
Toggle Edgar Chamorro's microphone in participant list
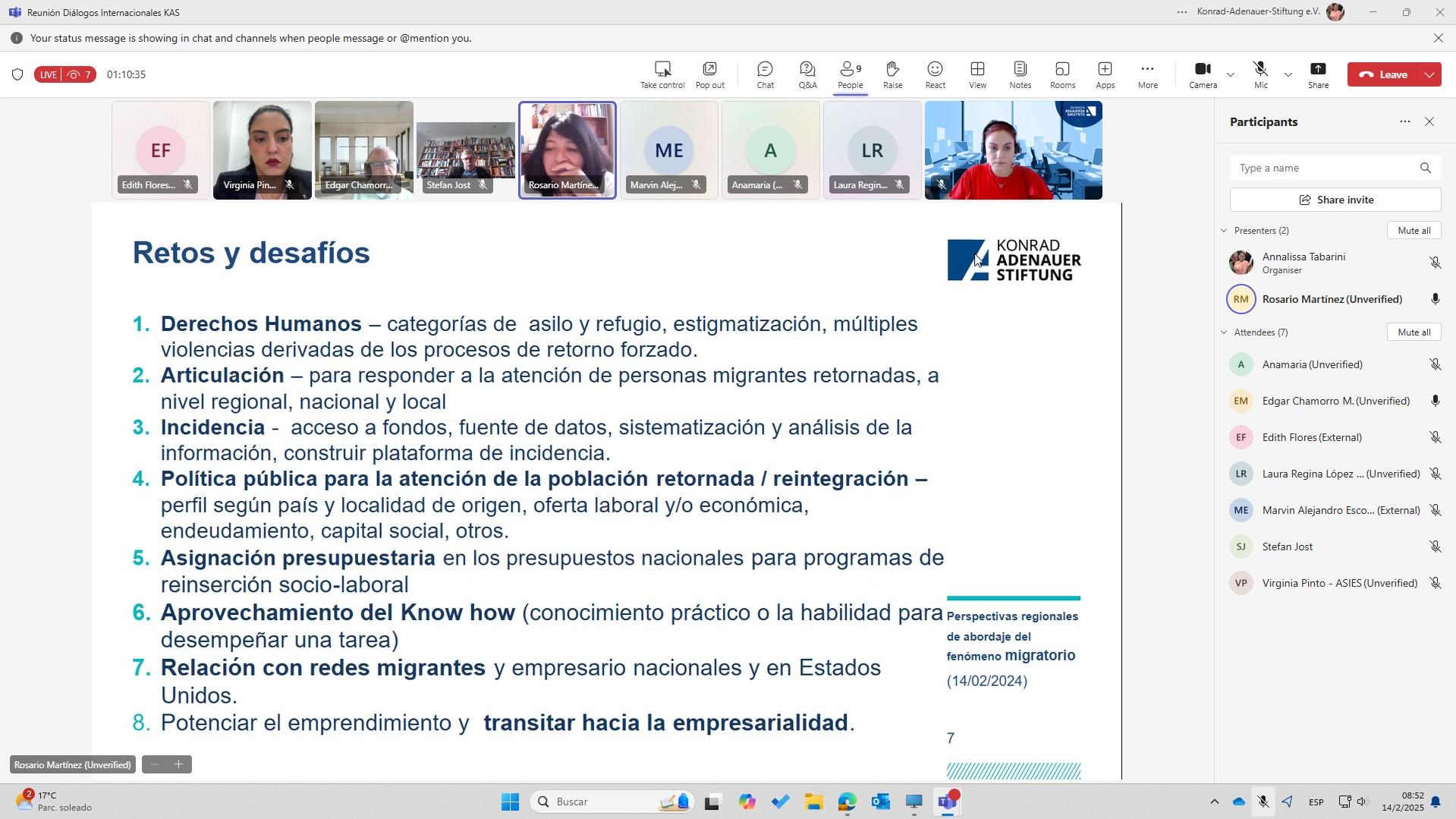pos(1435,401)
